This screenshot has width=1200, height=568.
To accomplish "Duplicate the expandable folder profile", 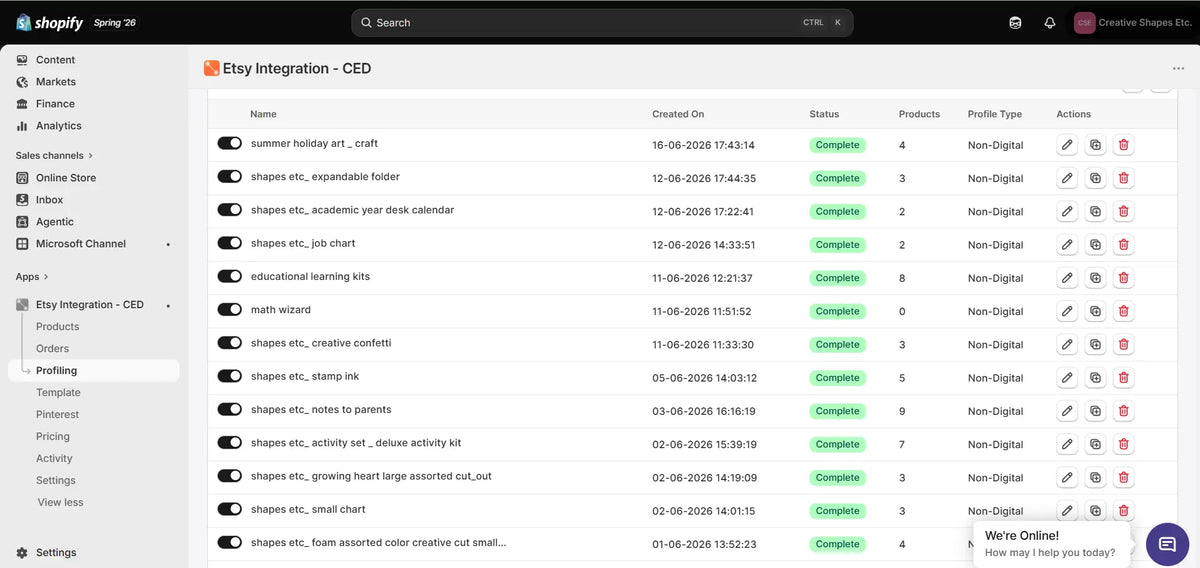I will coord(1095,178).
